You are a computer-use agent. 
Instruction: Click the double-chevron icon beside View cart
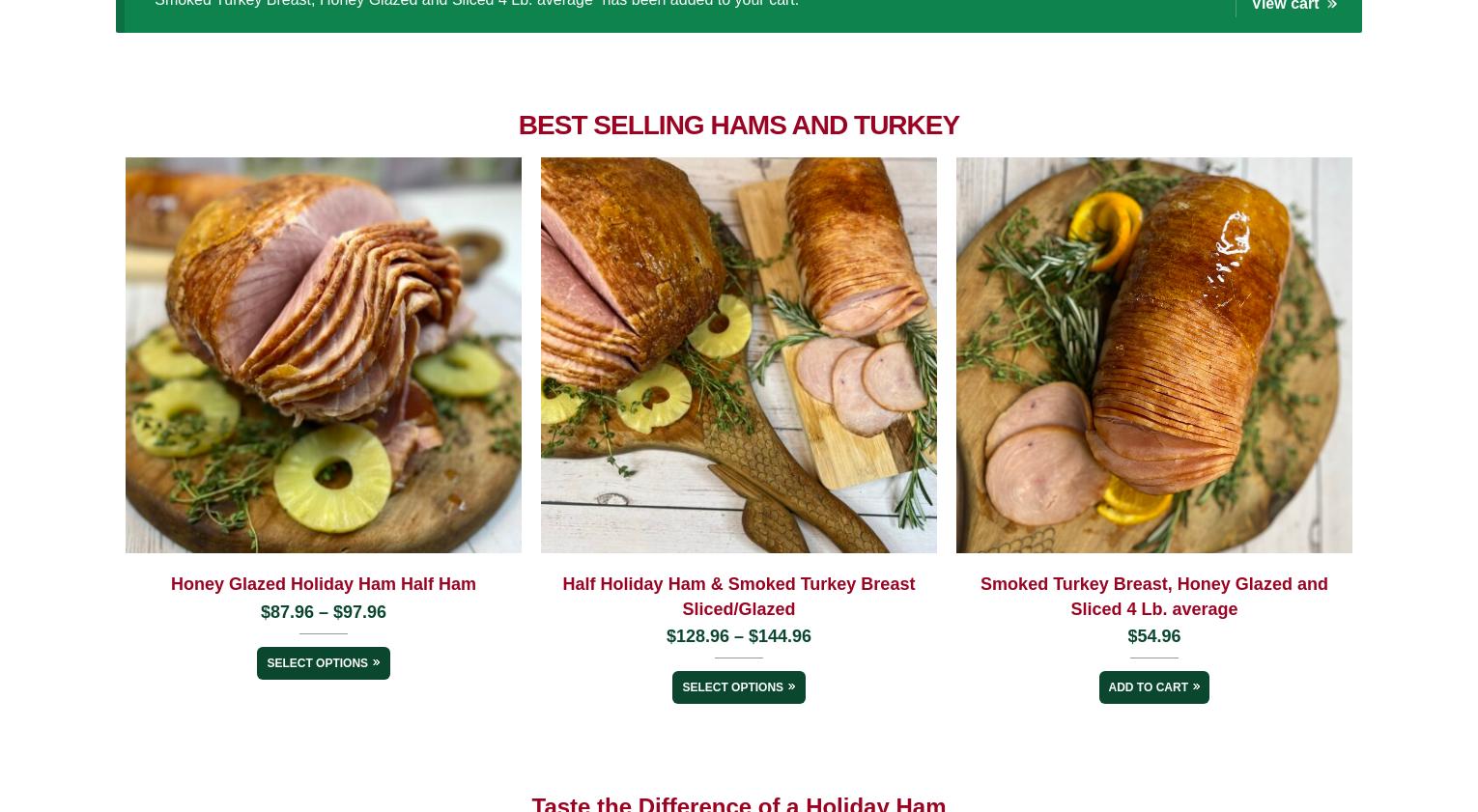coord(1332,5)
